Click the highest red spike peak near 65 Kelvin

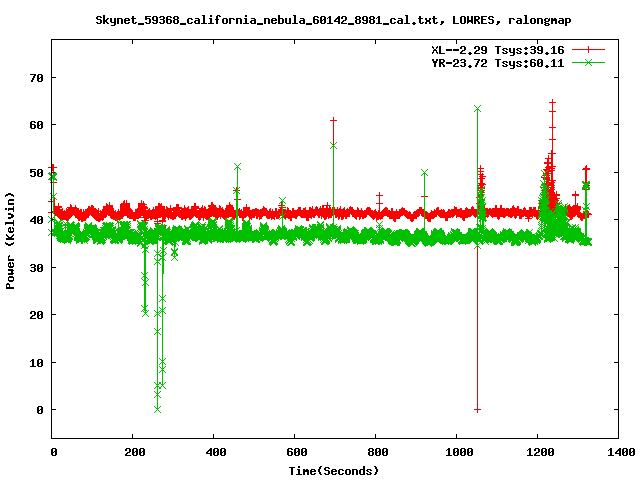click(x=552, y=102)
